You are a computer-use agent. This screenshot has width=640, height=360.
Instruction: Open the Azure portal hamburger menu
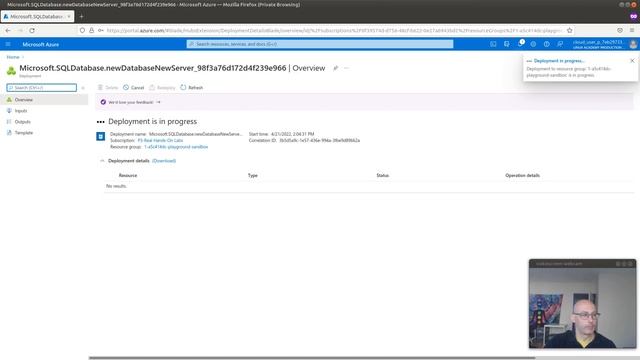tap(8, 44)
